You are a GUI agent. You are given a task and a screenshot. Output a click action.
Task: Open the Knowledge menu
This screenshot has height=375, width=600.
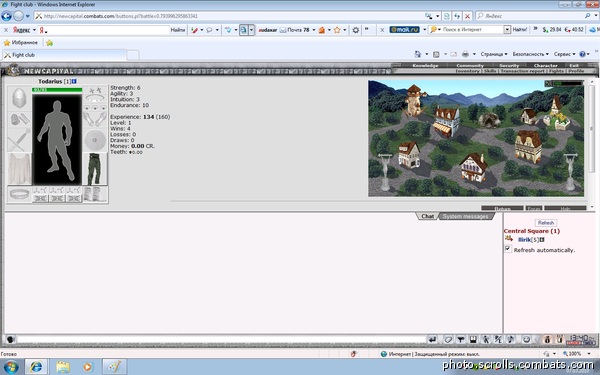click(x=425, y=65)
